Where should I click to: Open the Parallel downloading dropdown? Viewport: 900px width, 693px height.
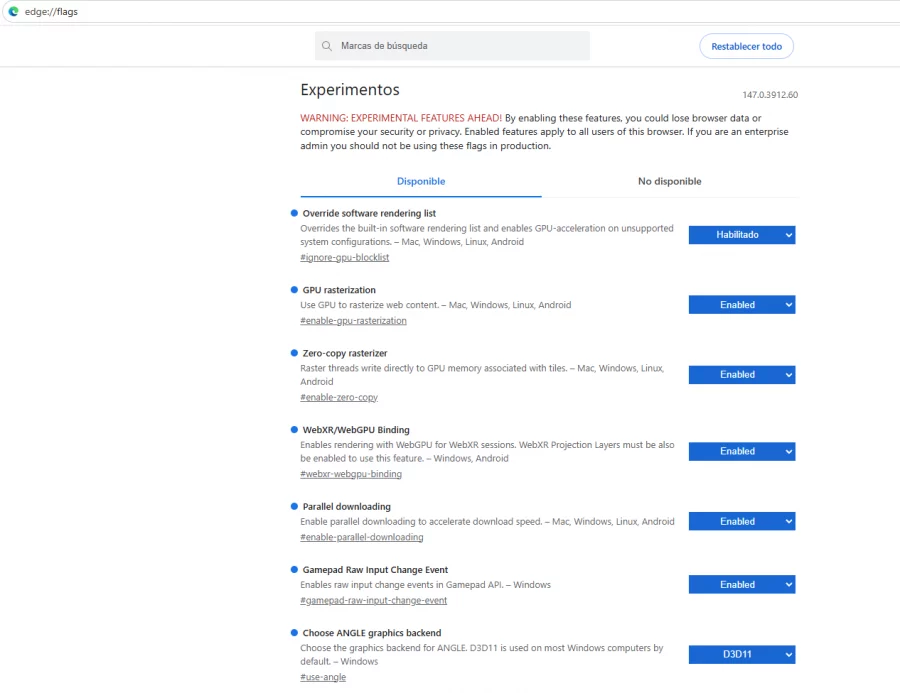click(x=741, y=522)
